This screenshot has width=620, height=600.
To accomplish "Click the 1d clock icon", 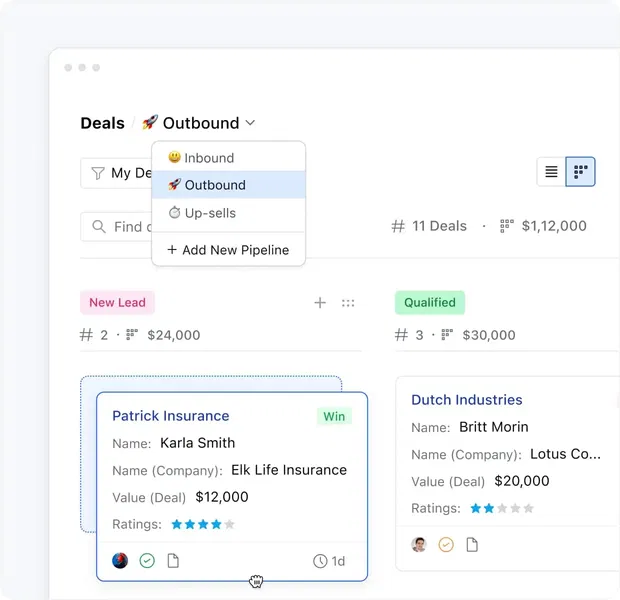I will click(320, 561).
